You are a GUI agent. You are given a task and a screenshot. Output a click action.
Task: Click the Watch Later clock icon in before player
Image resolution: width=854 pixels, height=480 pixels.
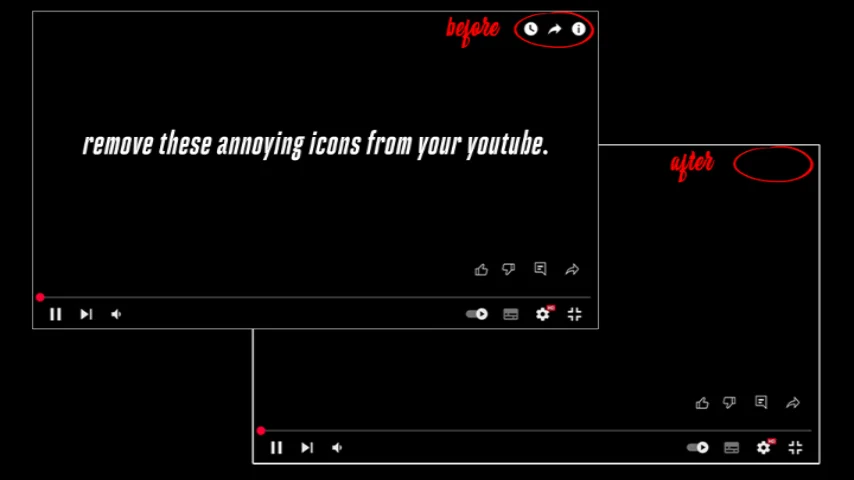point(530,29)
